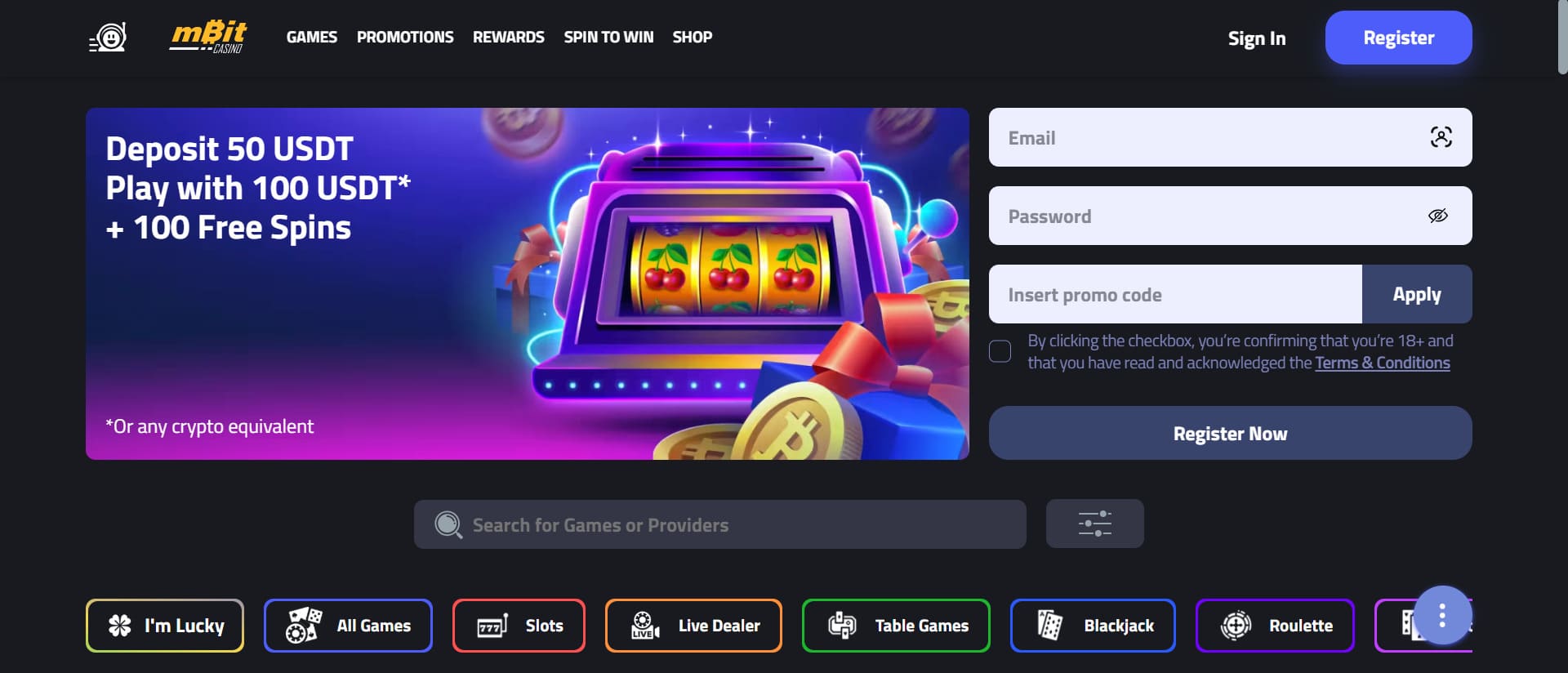Select the I'm Lucky clover category
Viewport: 1568px width, 673px height.
(x=165, y=626)
